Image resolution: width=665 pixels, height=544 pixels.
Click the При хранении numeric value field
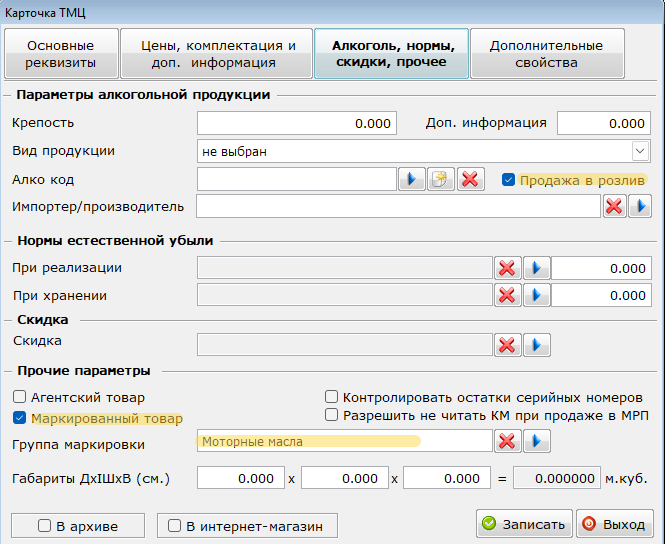tap(601, 295)
